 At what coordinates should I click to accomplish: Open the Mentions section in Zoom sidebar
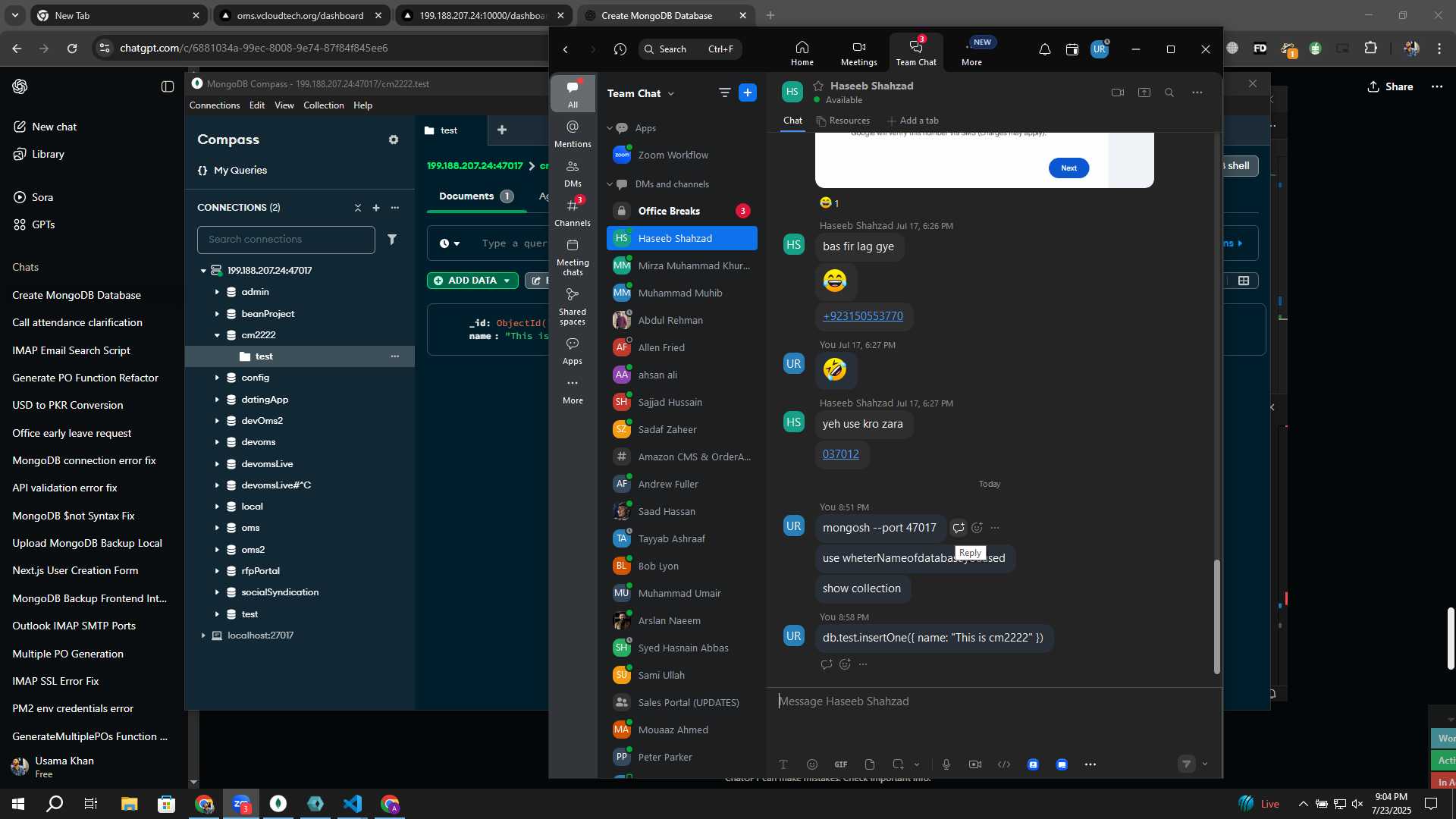[x=573, y=133]
